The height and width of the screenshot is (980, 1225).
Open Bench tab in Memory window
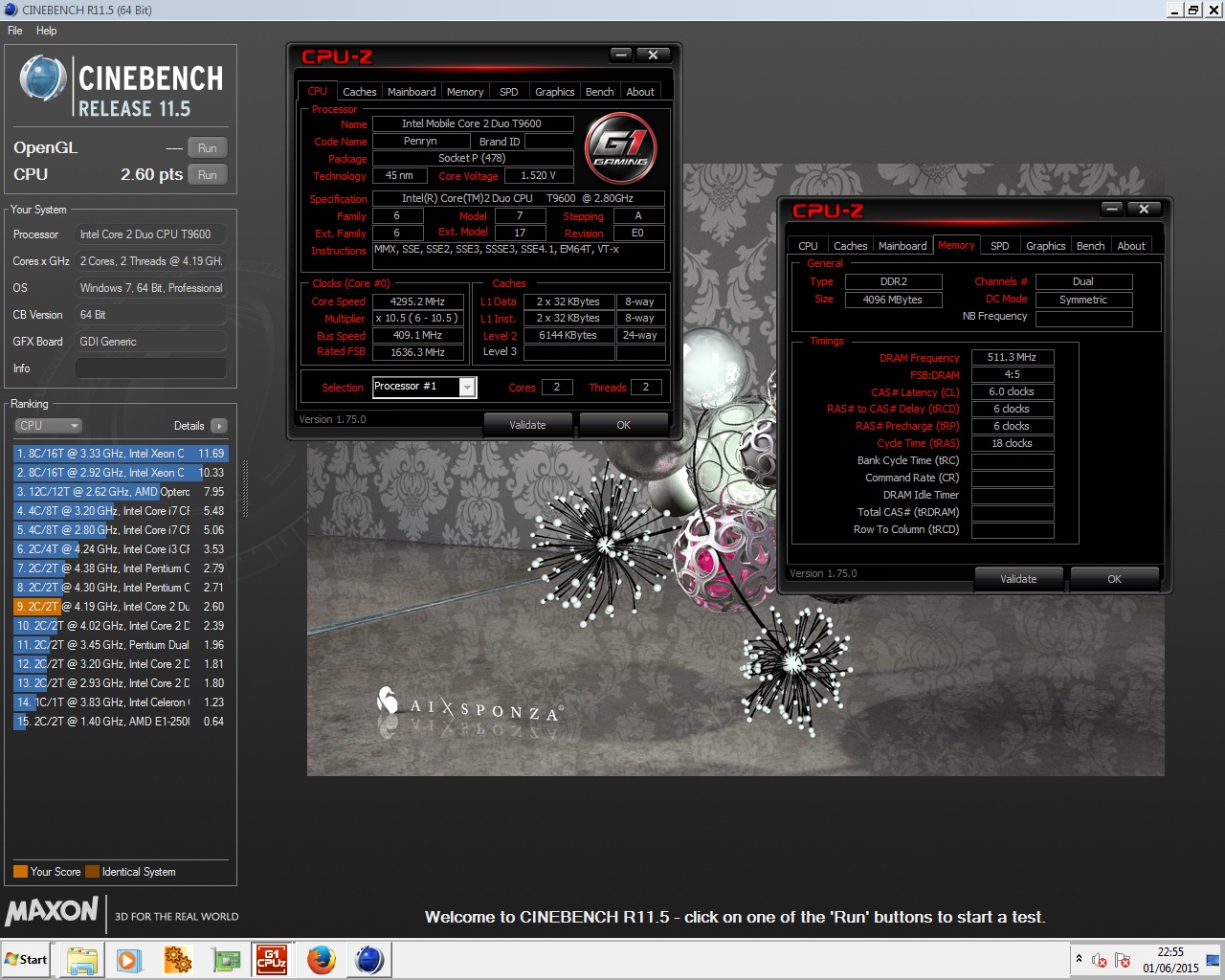tap(1091, 246)
